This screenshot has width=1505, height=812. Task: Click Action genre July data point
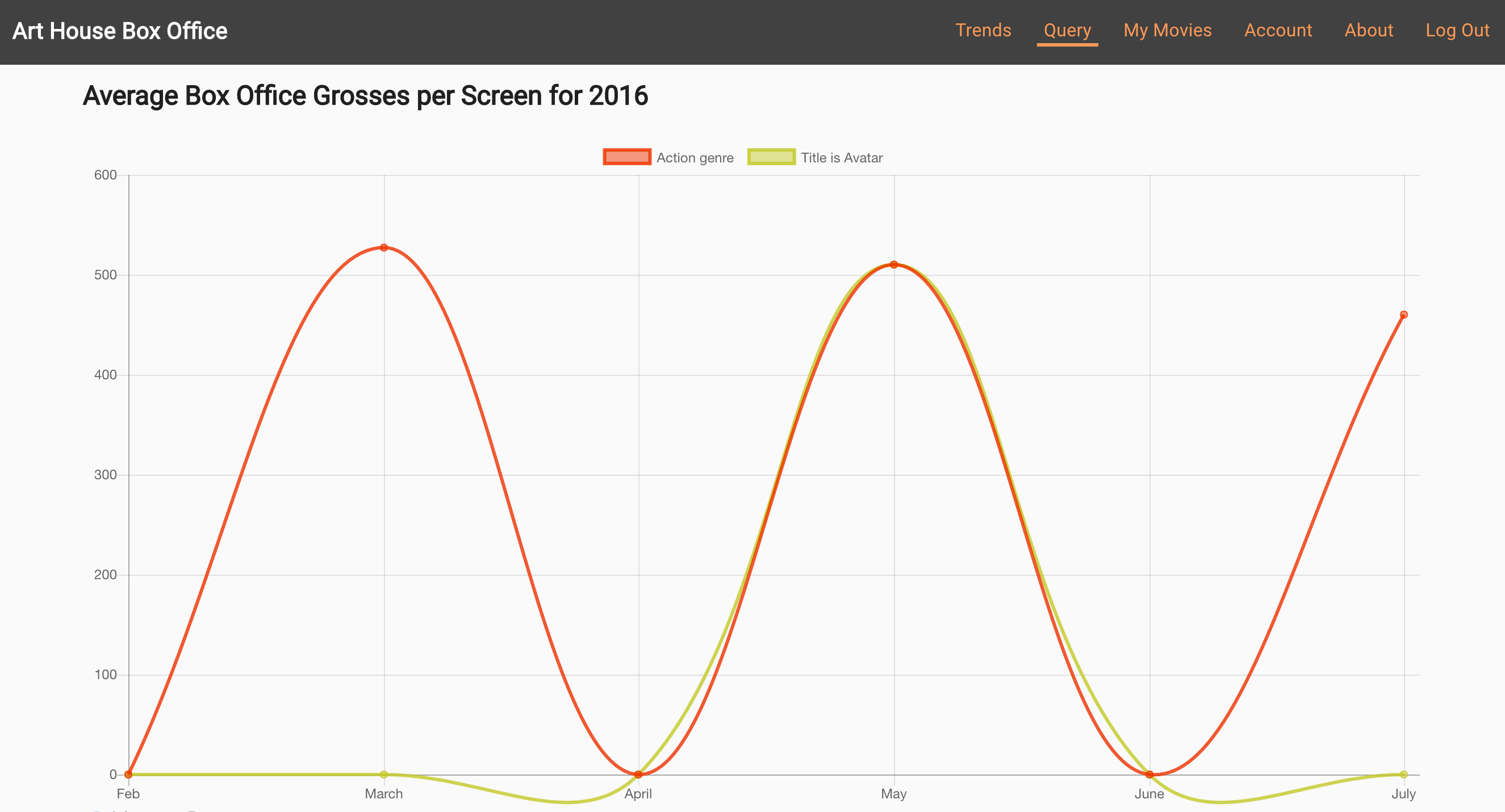coord(1403,315)
